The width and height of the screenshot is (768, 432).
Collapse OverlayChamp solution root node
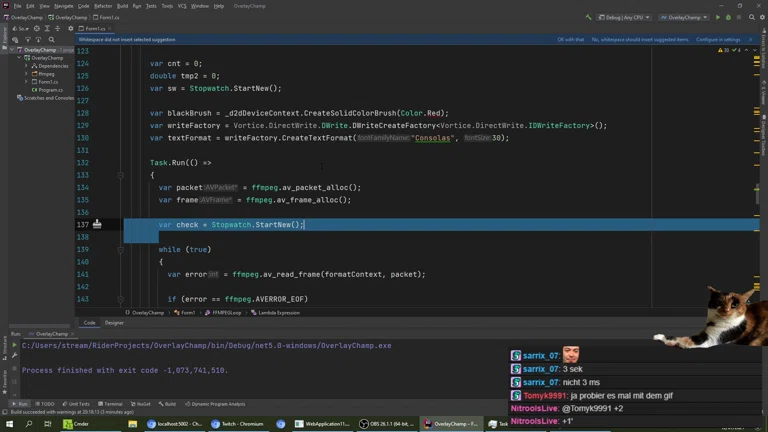tap(12, 50)
